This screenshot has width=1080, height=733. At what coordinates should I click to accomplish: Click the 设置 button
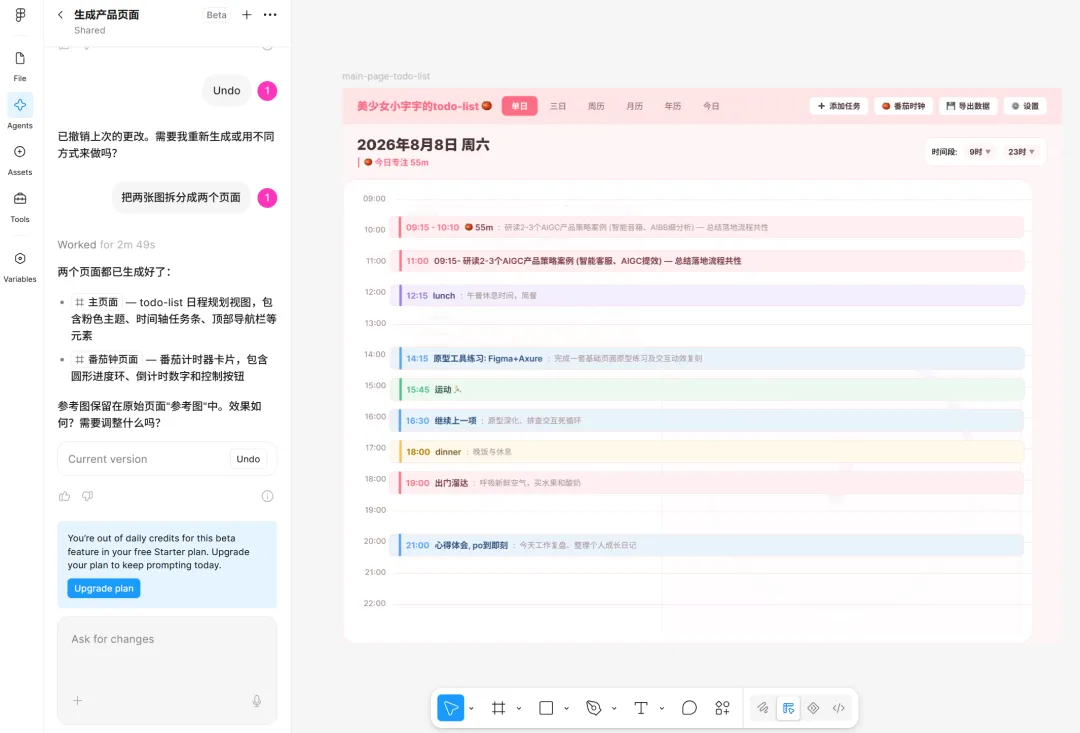(1025, 106)
